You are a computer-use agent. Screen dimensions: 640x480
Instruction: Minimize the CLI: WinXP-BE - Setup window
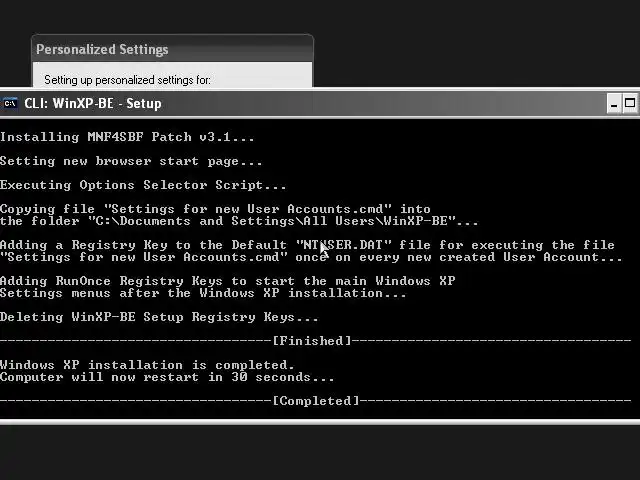[613, 104]
